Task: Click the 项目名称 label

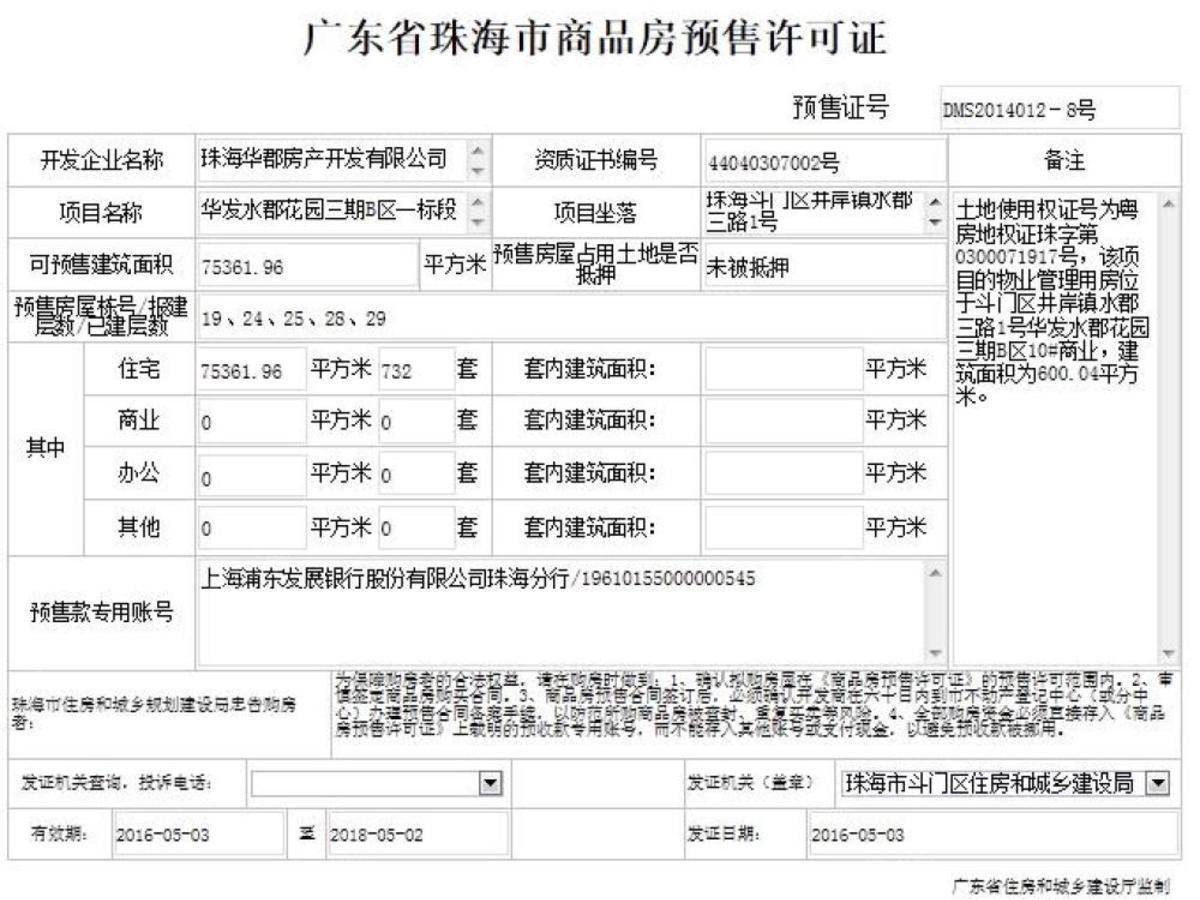Action: [101, 213]
